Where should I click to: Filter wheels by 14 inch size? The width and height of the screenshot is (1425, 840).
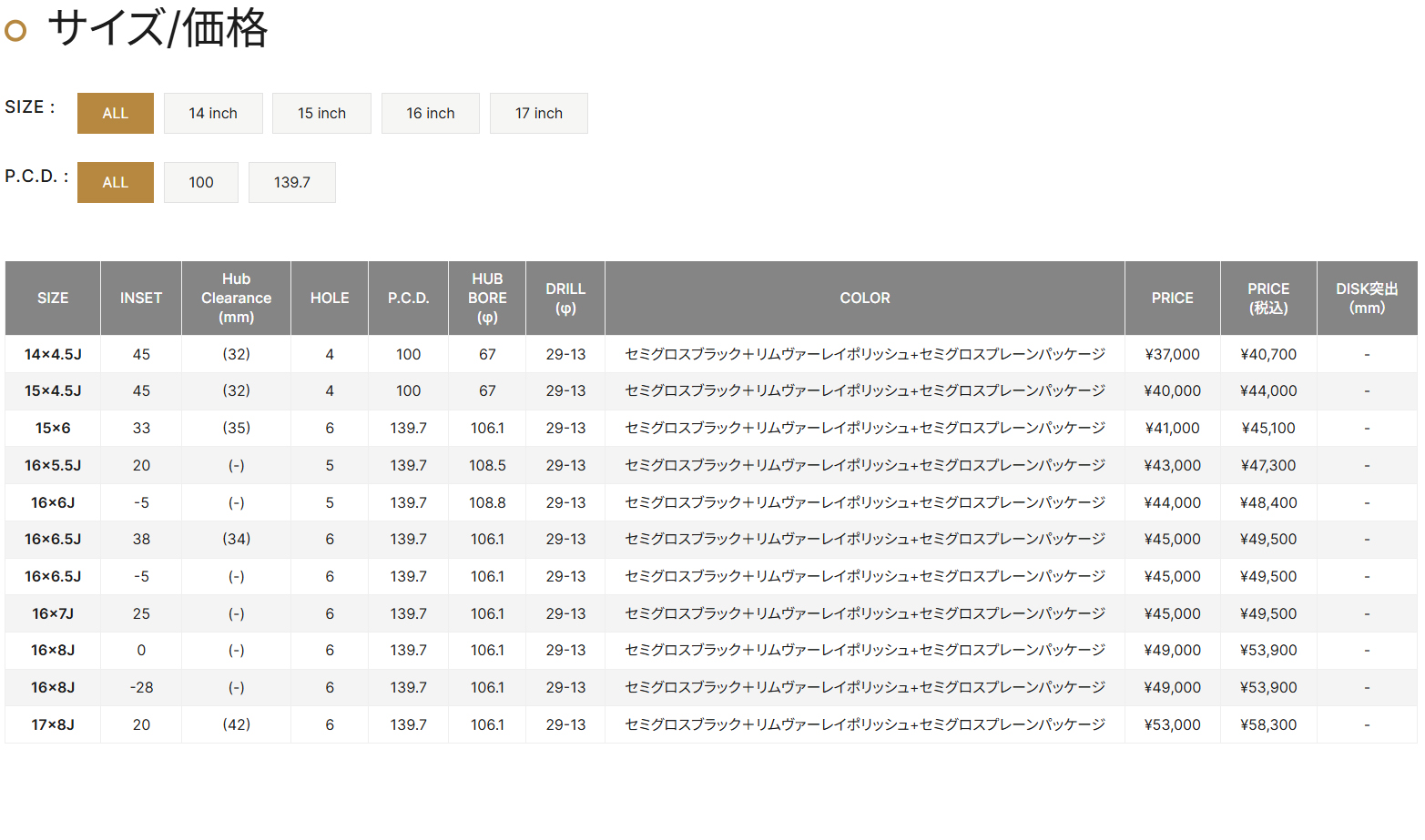point(213,114)
